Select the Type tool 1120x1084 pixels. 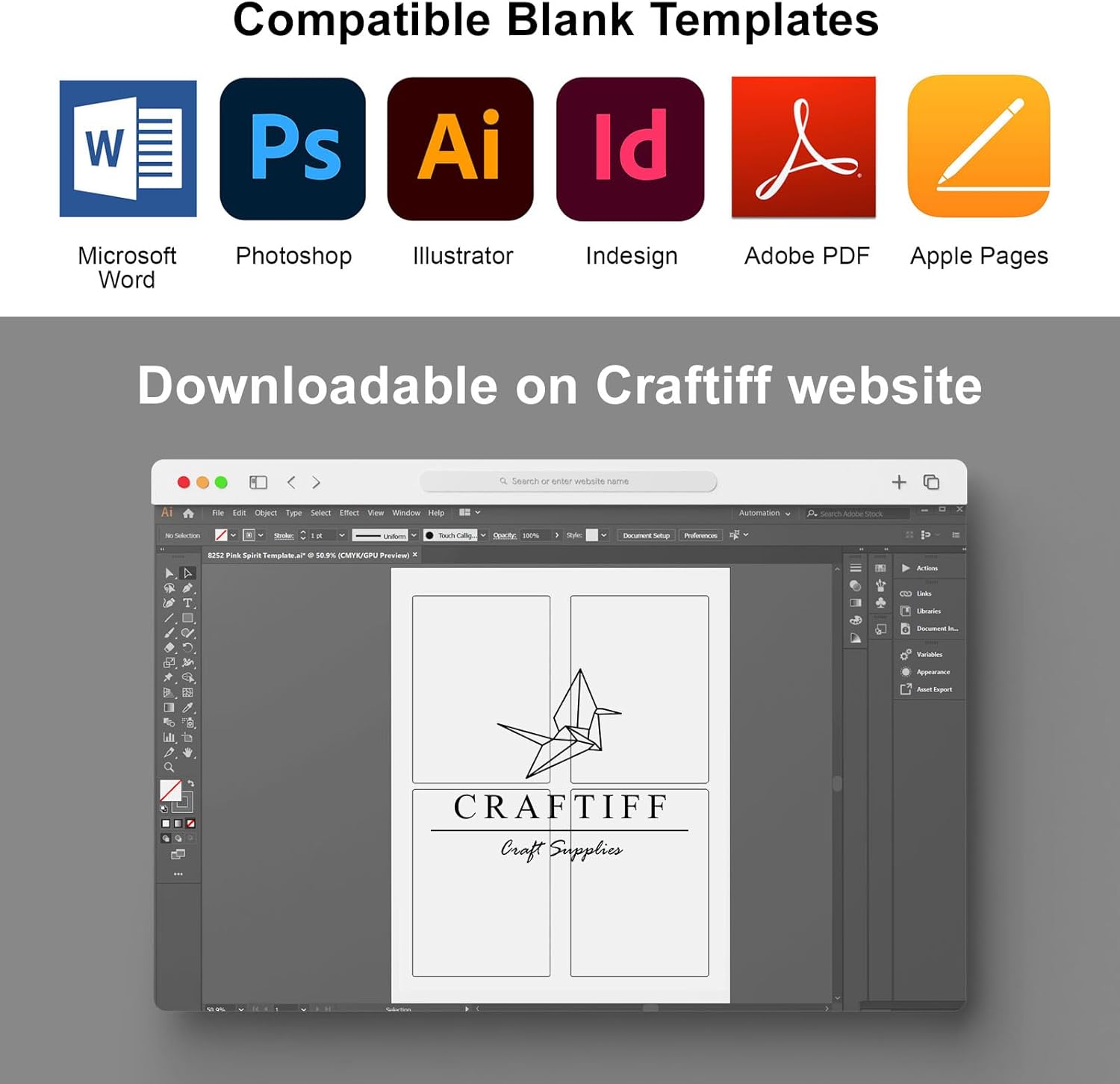pyautogui.click(x=187, y=603)
